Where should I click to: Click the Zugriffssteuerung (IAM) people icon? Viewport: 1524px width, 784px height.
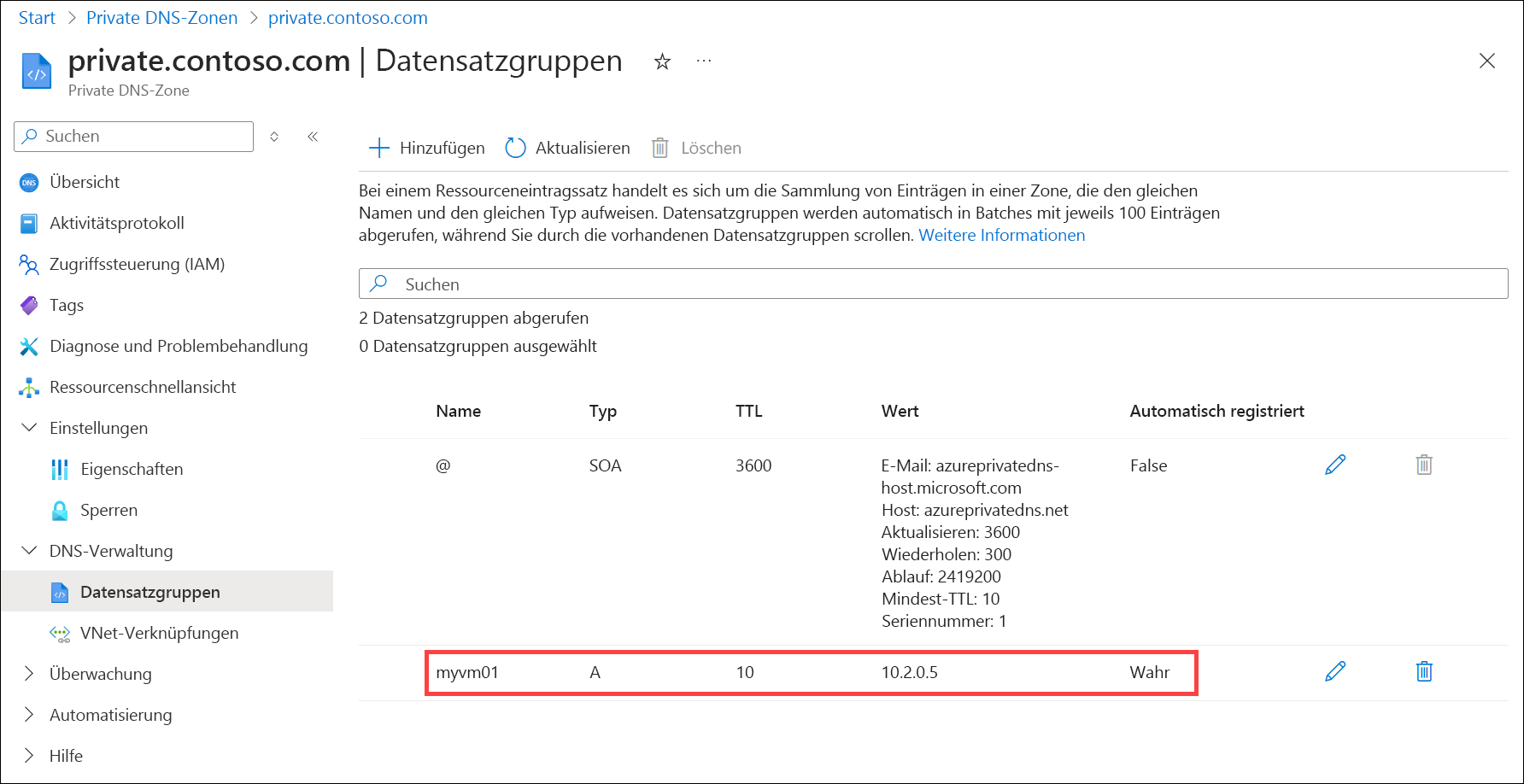29,265
